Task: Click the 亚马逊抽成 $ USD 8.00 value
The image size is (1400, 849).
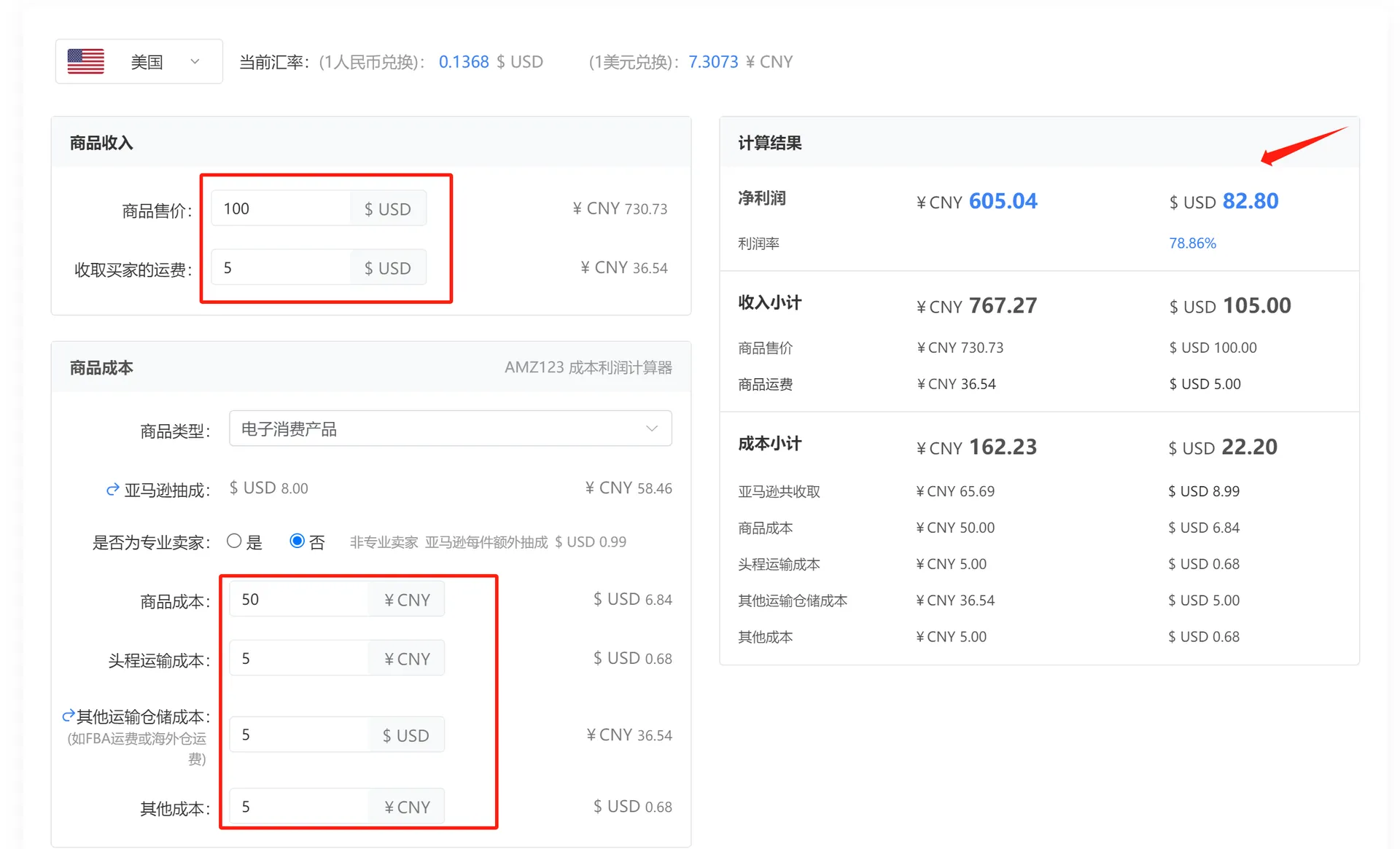Action: [x=268, y=488]
